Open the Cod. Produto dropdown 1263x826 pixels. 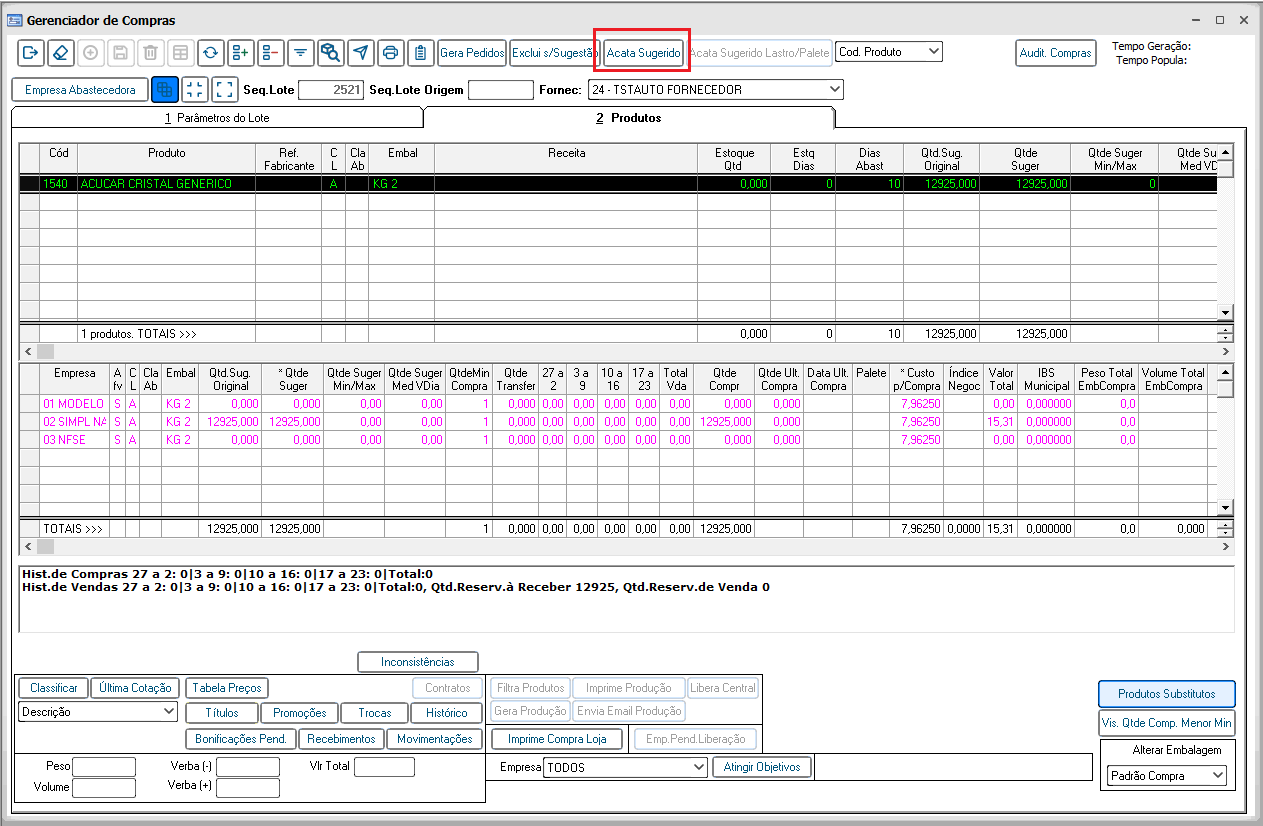[x=888, y=52]
